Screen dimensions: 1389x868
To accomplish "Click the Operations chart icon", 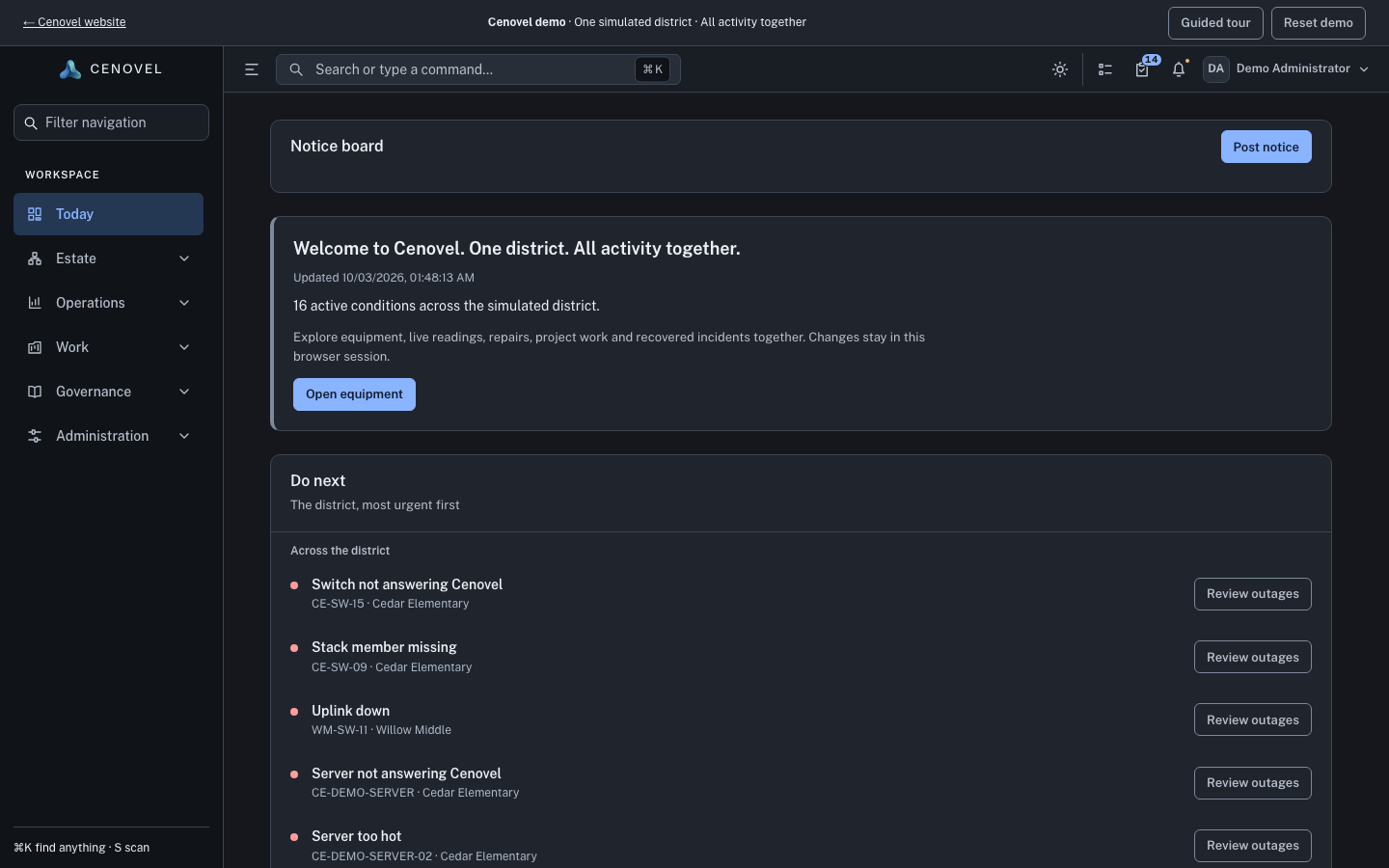I will (x=35, y=303).
